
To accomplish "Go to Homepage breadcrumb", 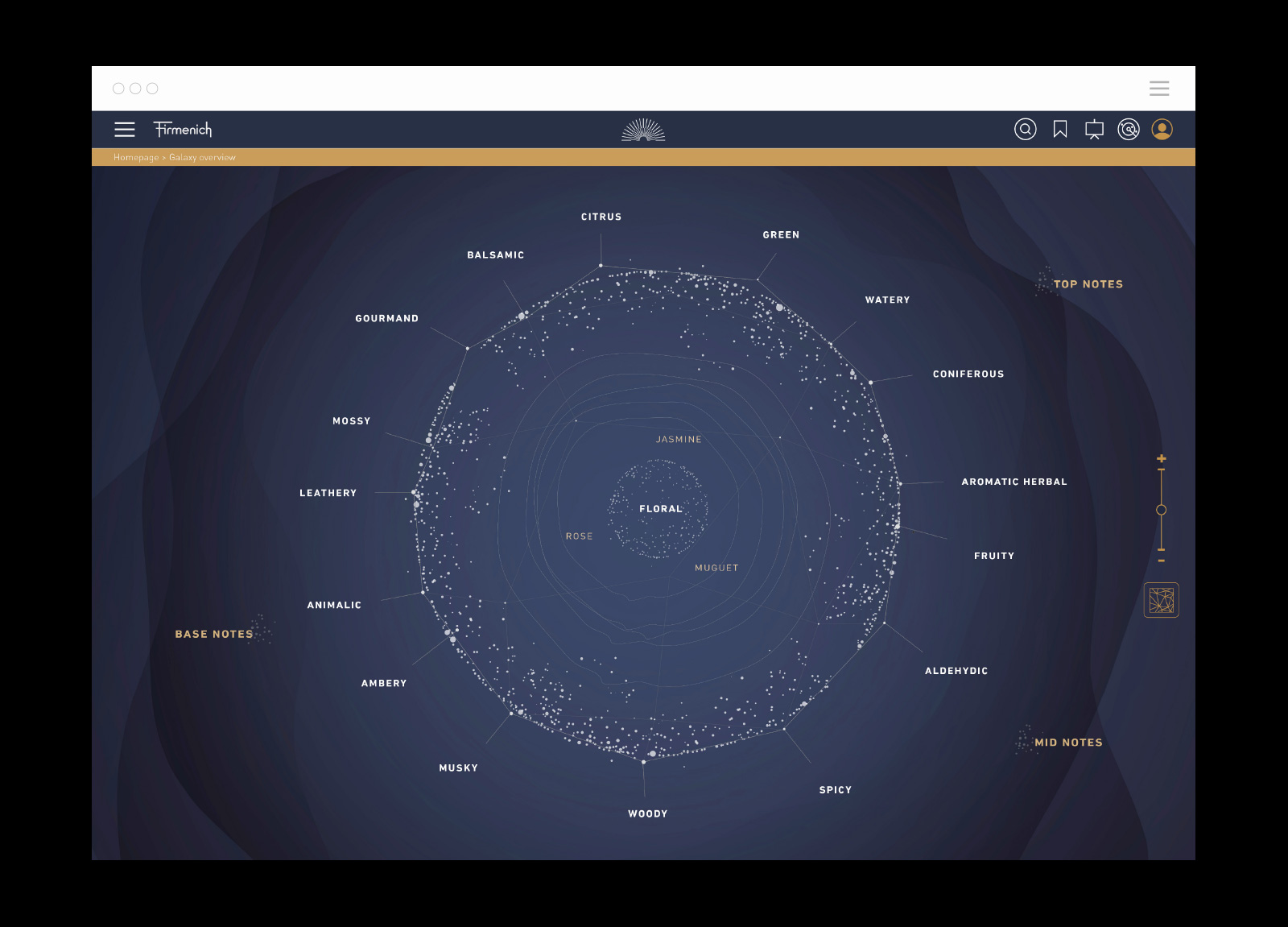I will [x=136, y=157].
